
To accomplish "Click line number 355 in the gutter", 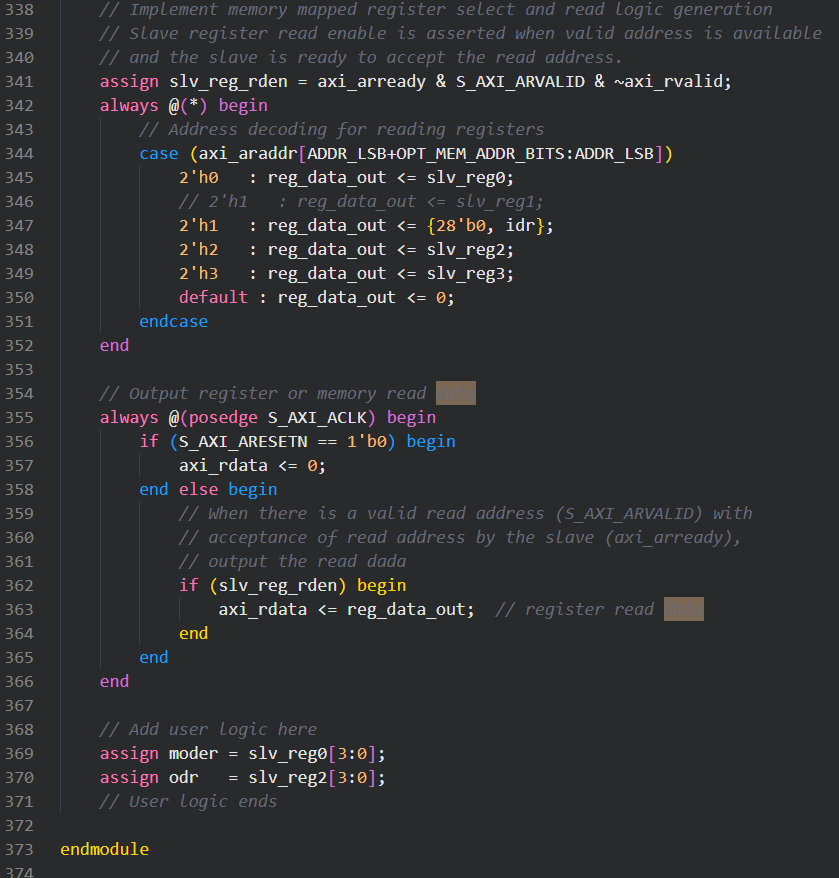I will pos(20,417).
